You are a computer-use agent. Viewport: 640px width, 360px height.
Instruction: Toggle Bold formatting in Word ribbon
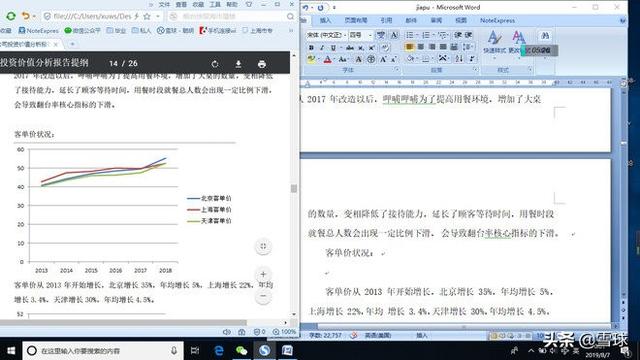tap(311, 48)
